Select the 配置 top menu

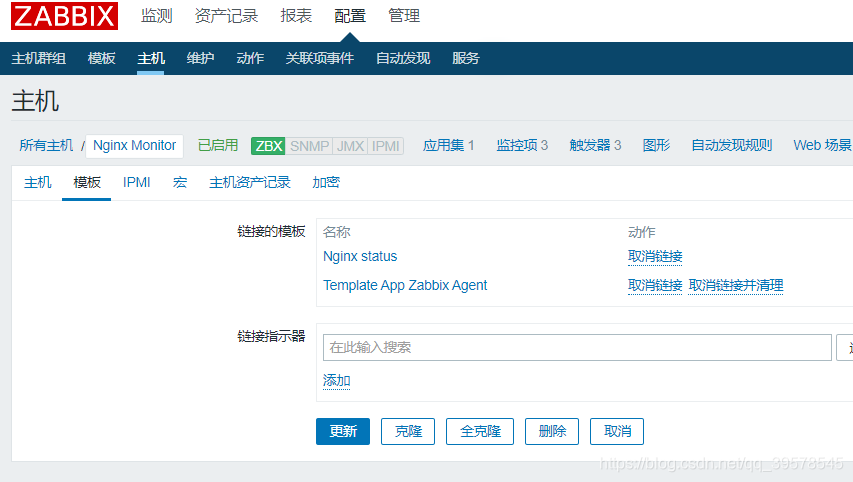[x=350, y=16]
